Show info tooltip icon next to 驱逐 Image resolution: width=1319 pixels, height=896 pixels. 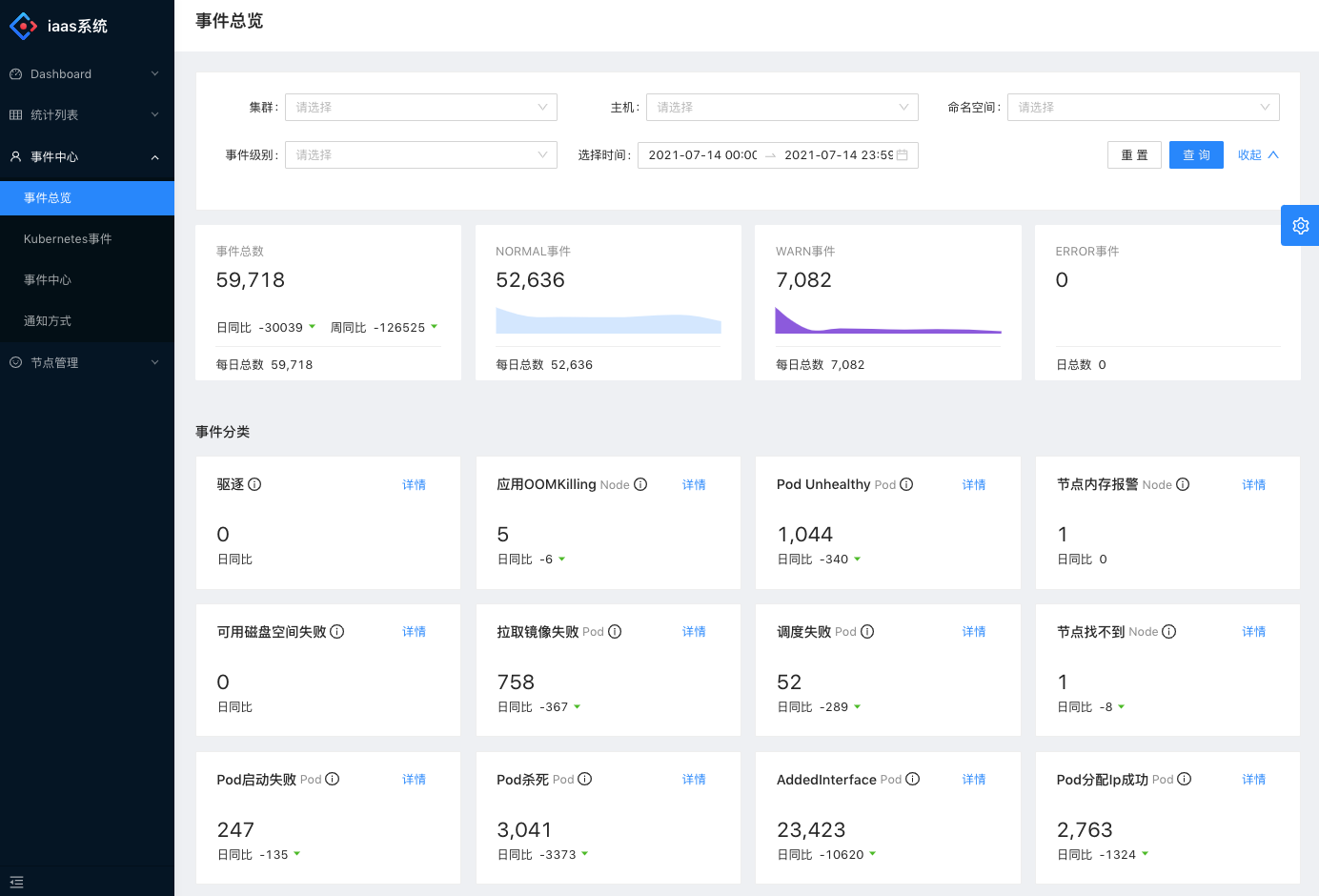click(254, 484)
